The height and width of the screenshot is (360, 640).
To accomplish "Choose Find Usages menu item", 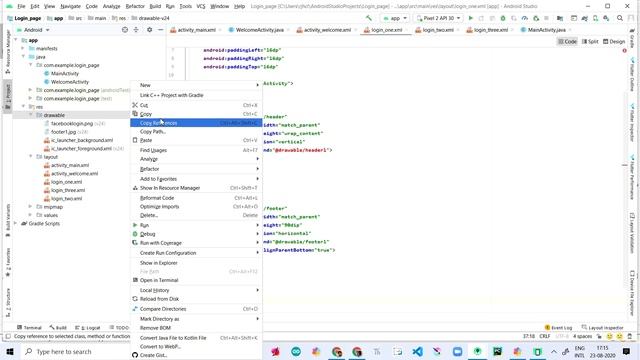I will click(196, 150).
